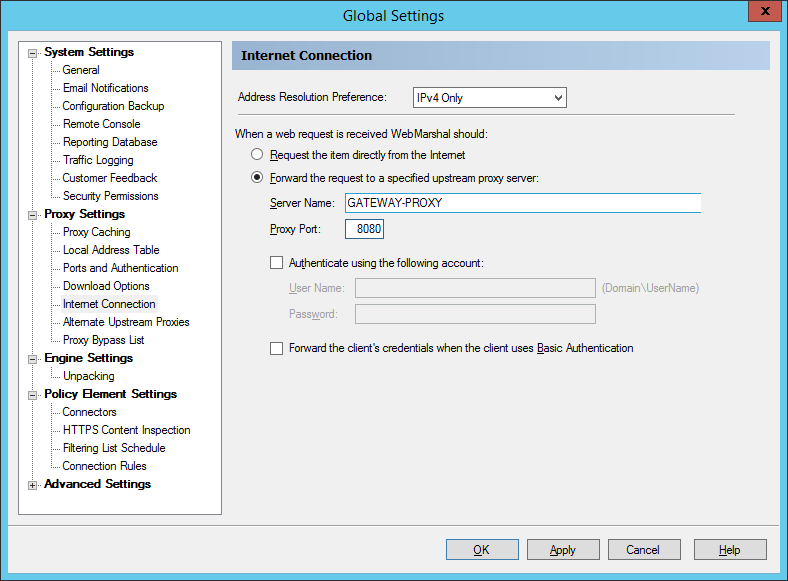
Task: Close the Global Settings window
Action: 764,13
